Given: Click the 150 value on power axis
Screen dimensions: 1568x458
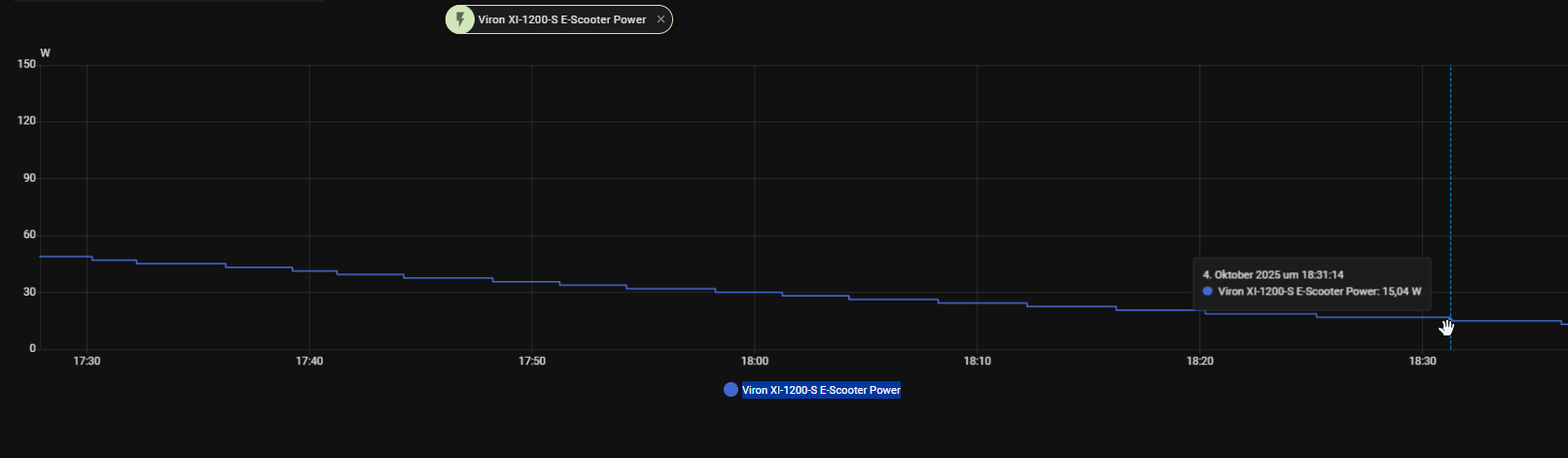Looking at the screenshot, I should [x=26, y=64].
